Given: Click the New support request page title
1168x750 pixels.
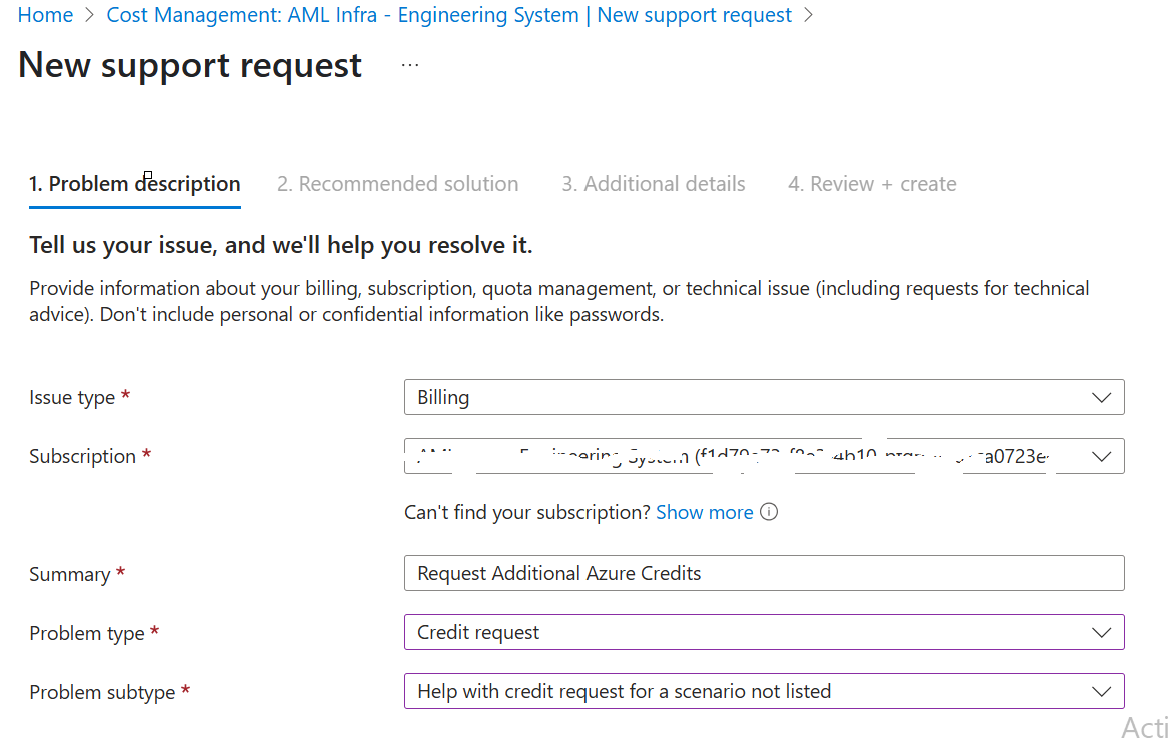Looking at the screenshot, I should (x=190, y=66).
